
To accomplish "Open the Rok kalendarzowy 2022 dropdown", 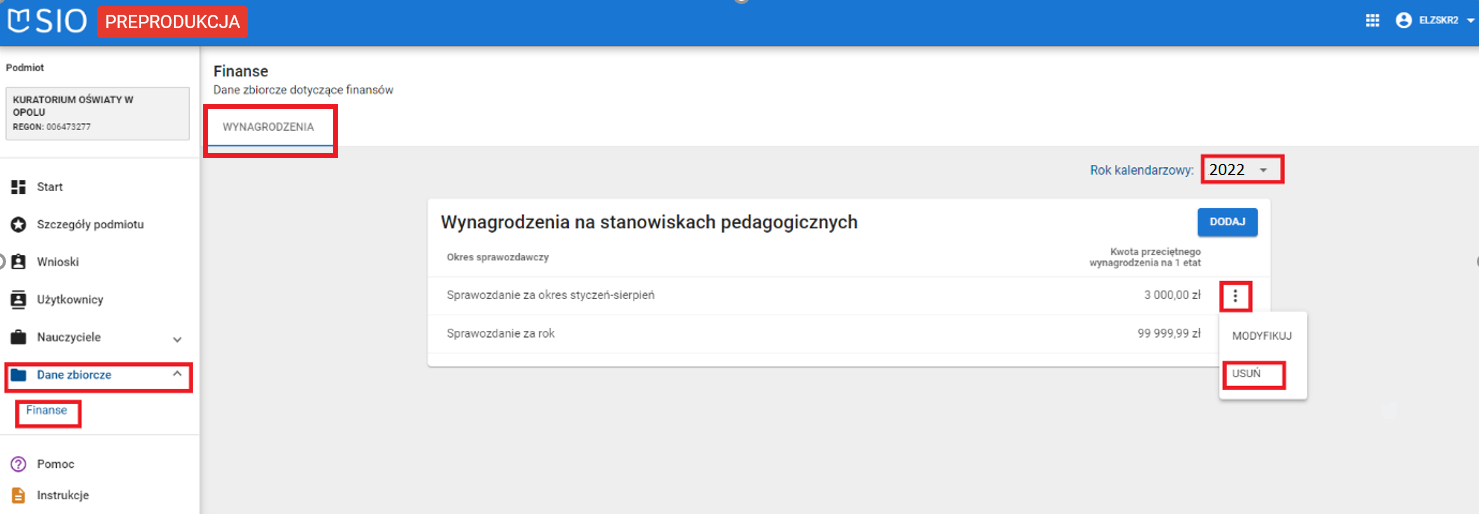I will coord(1241,170).
